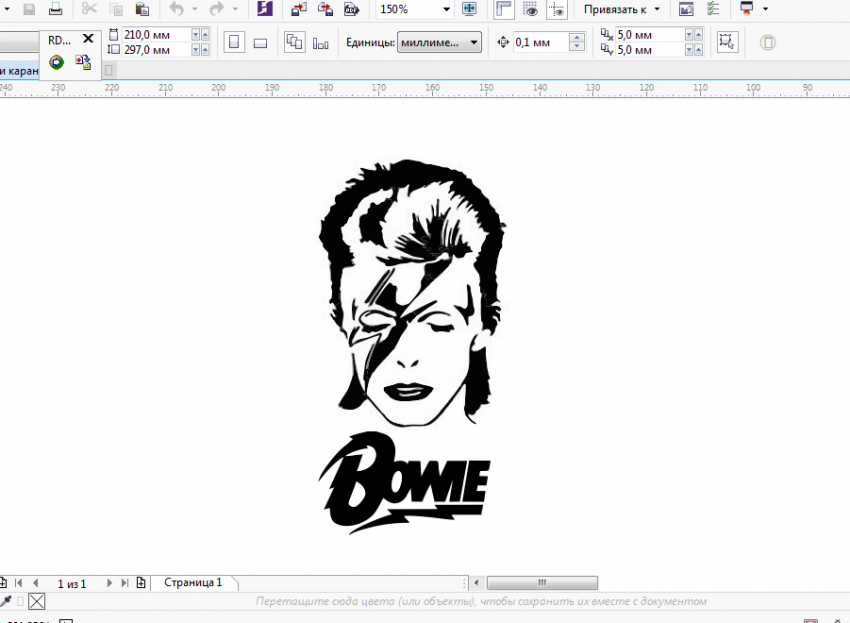Click the Paste clipboard icon
The width and height of the screenshot is (850, 623).
(142, 9)
